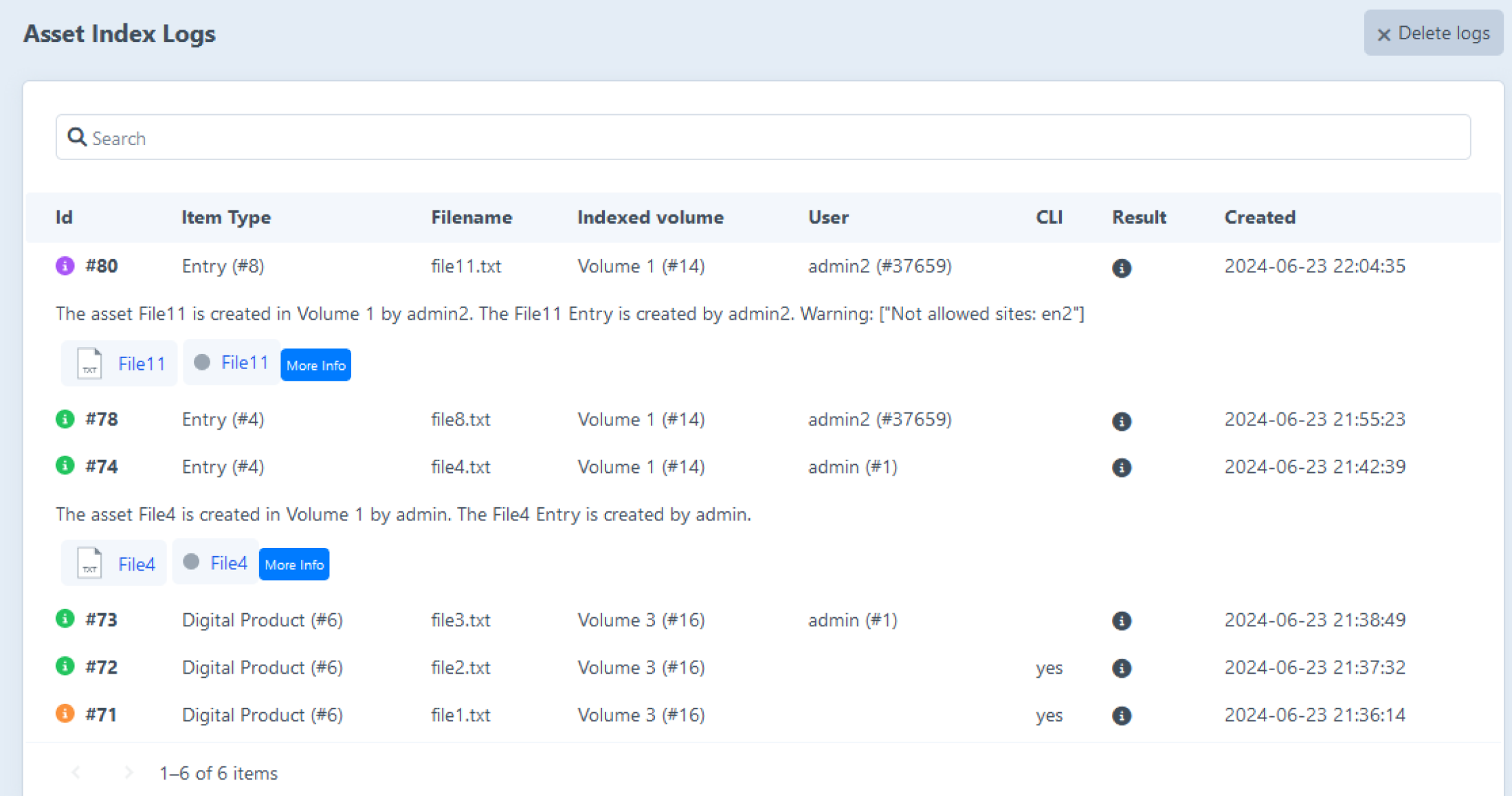Focus the Search input field
The height and width of the screenshot is (796, 1512).
tap(763, 137)
